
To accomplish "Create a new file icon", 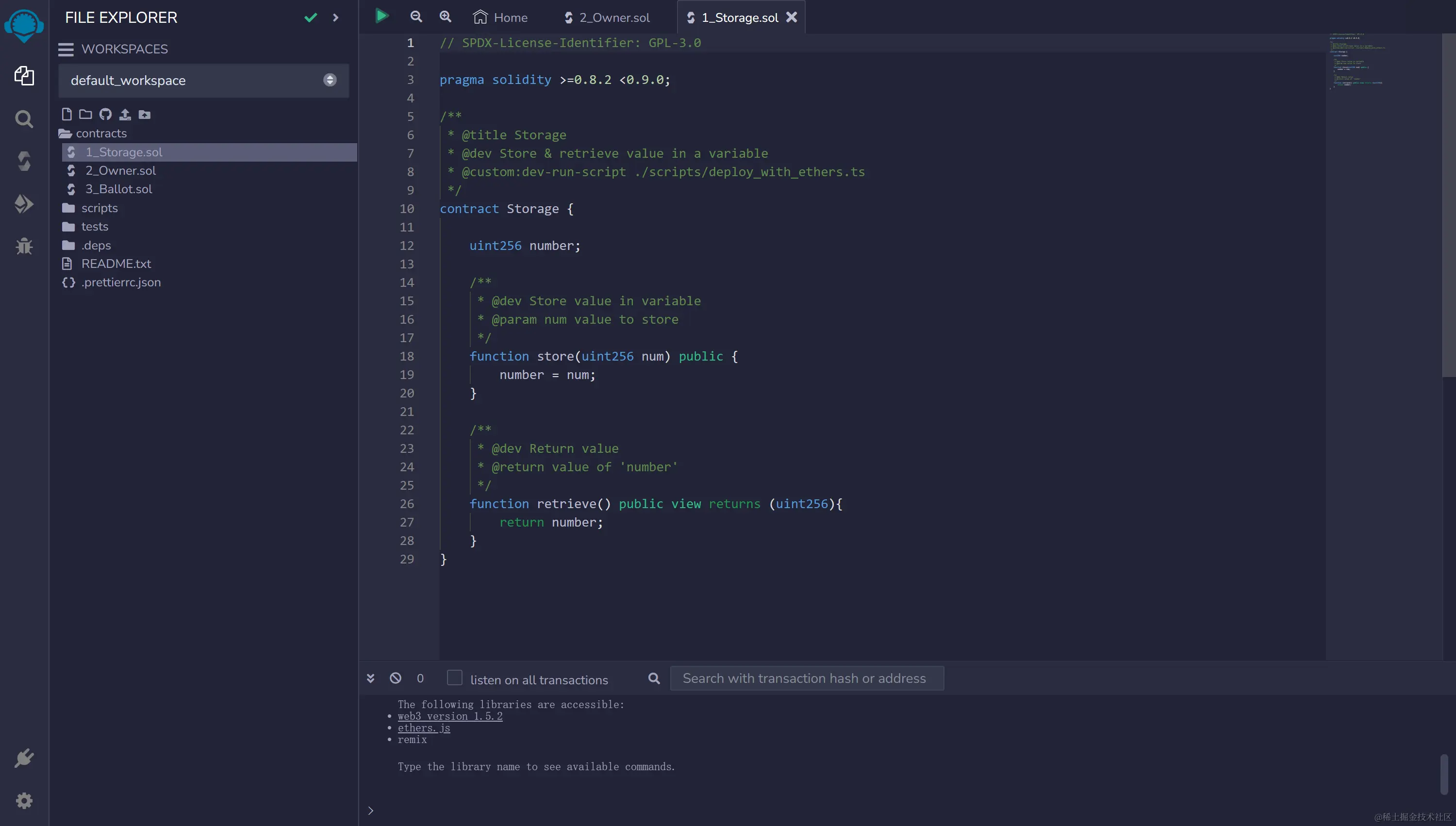I will [66, 115].
